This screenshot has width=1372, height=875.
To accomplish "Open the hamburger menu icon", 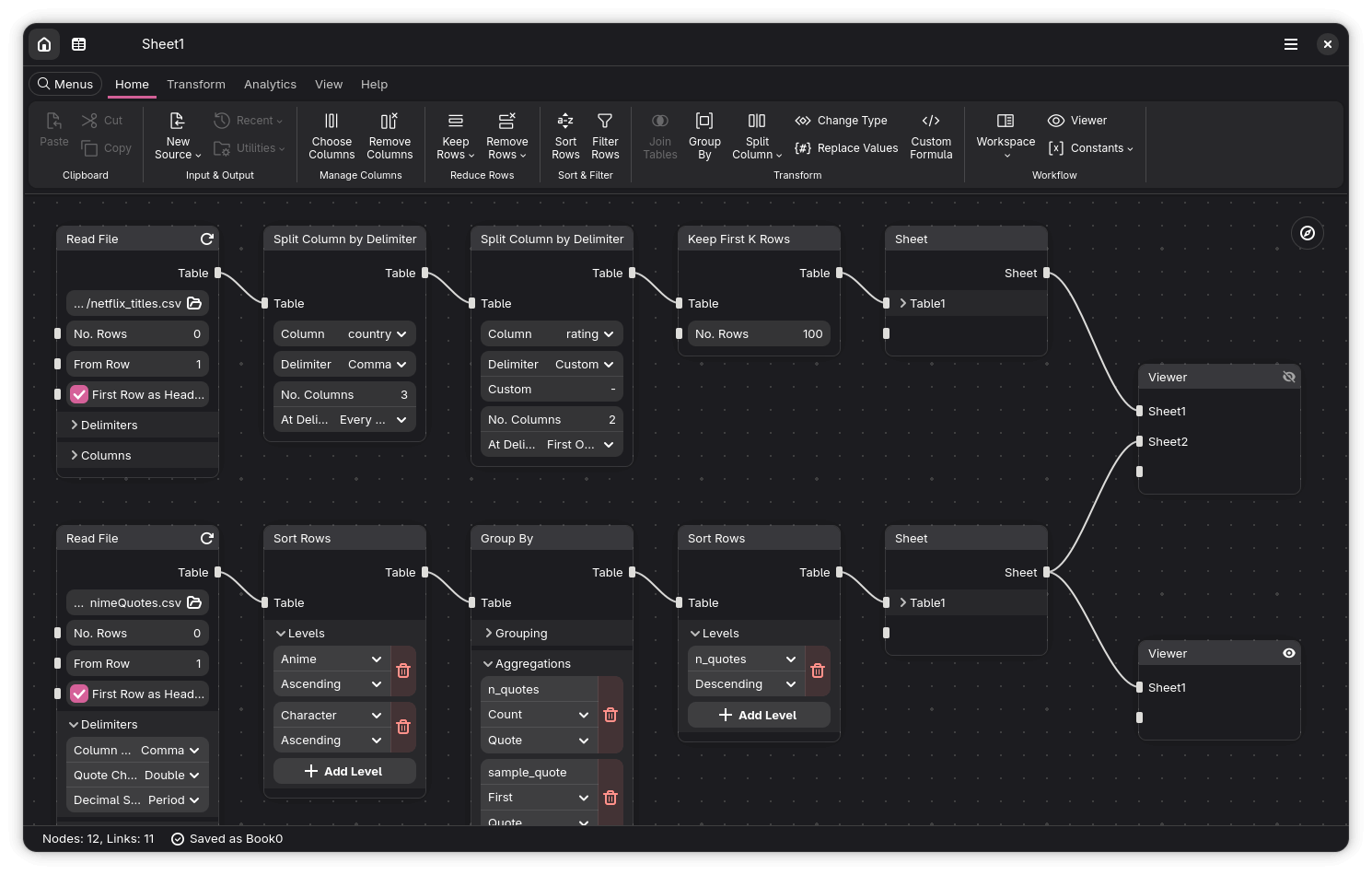I will coord(1291,44).
